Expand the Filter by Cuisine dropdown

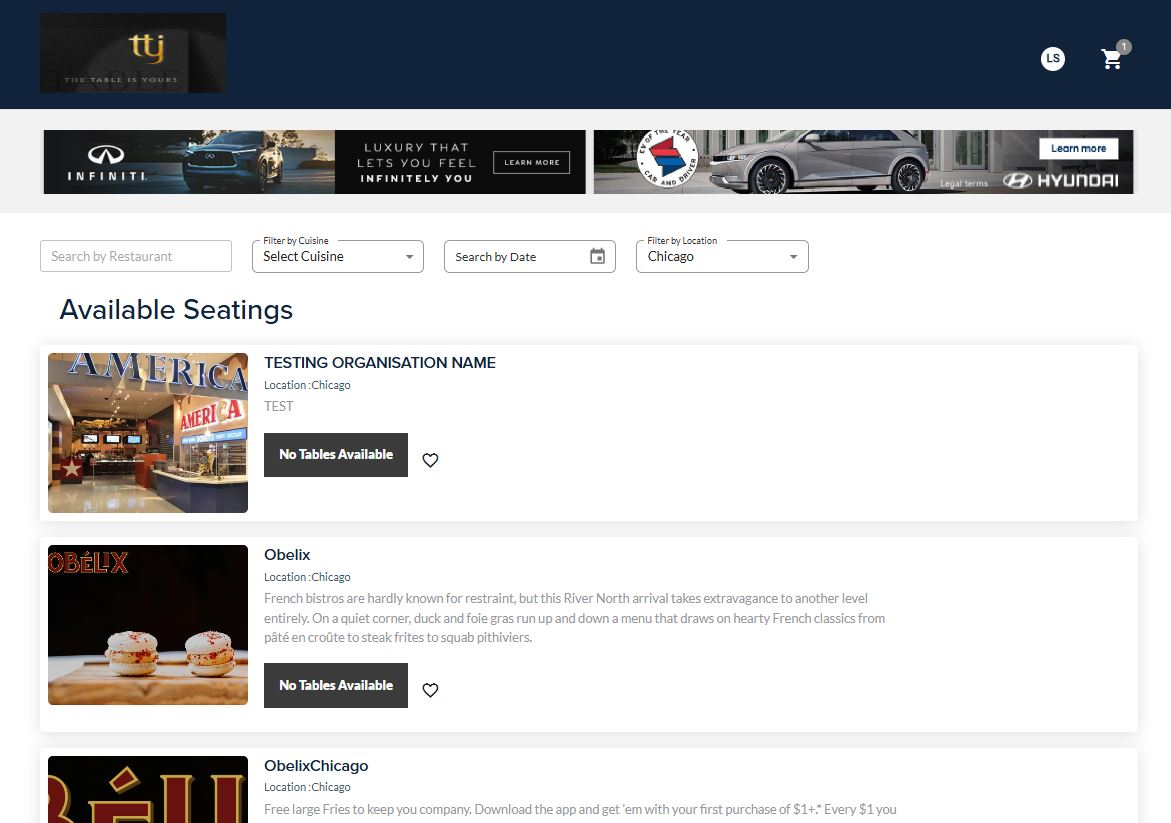338,256
